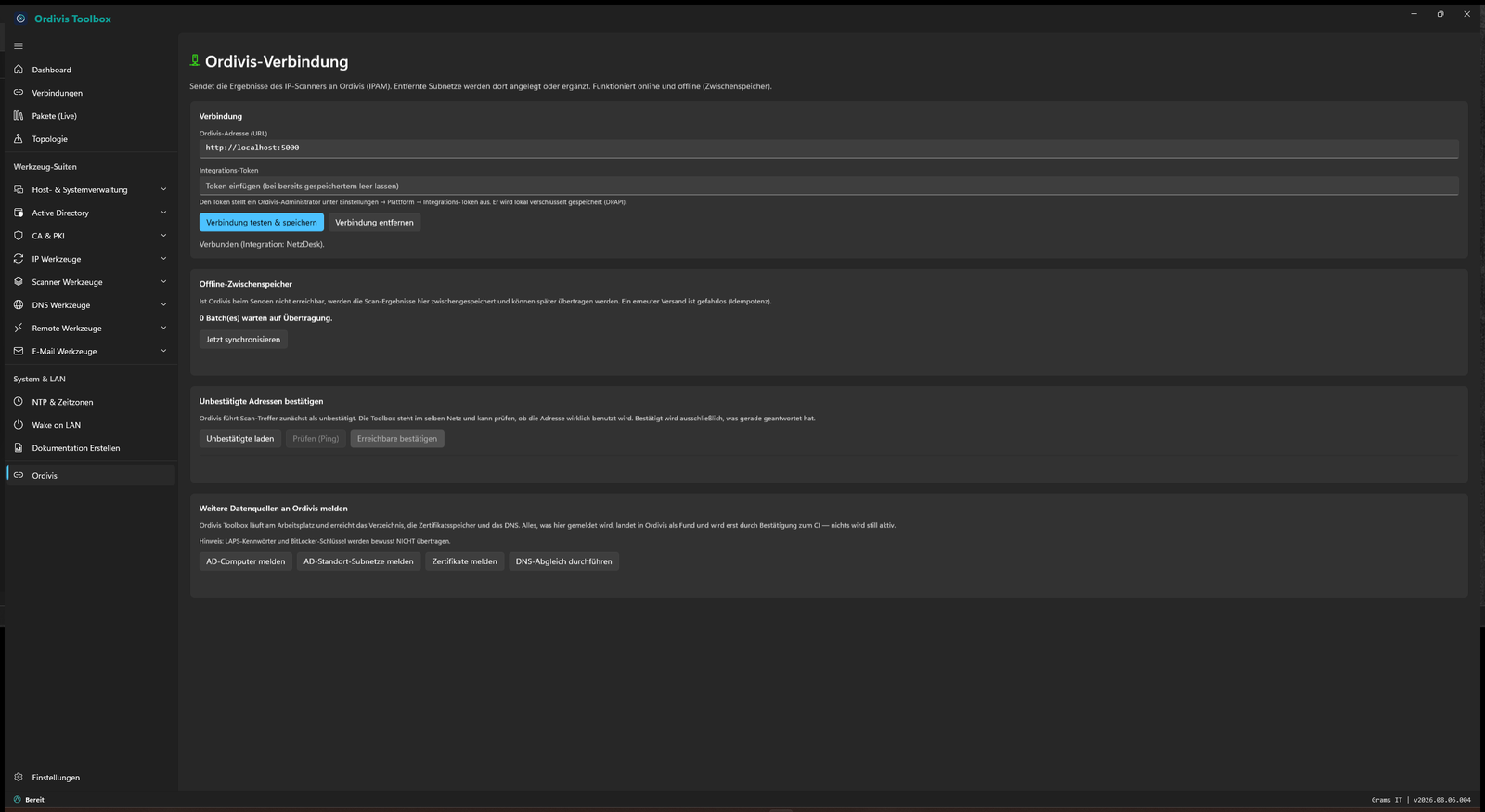Open NTP & Zeitzonen
The height and width of the screenshot is (812, 1485).
[x=91, y=402]
